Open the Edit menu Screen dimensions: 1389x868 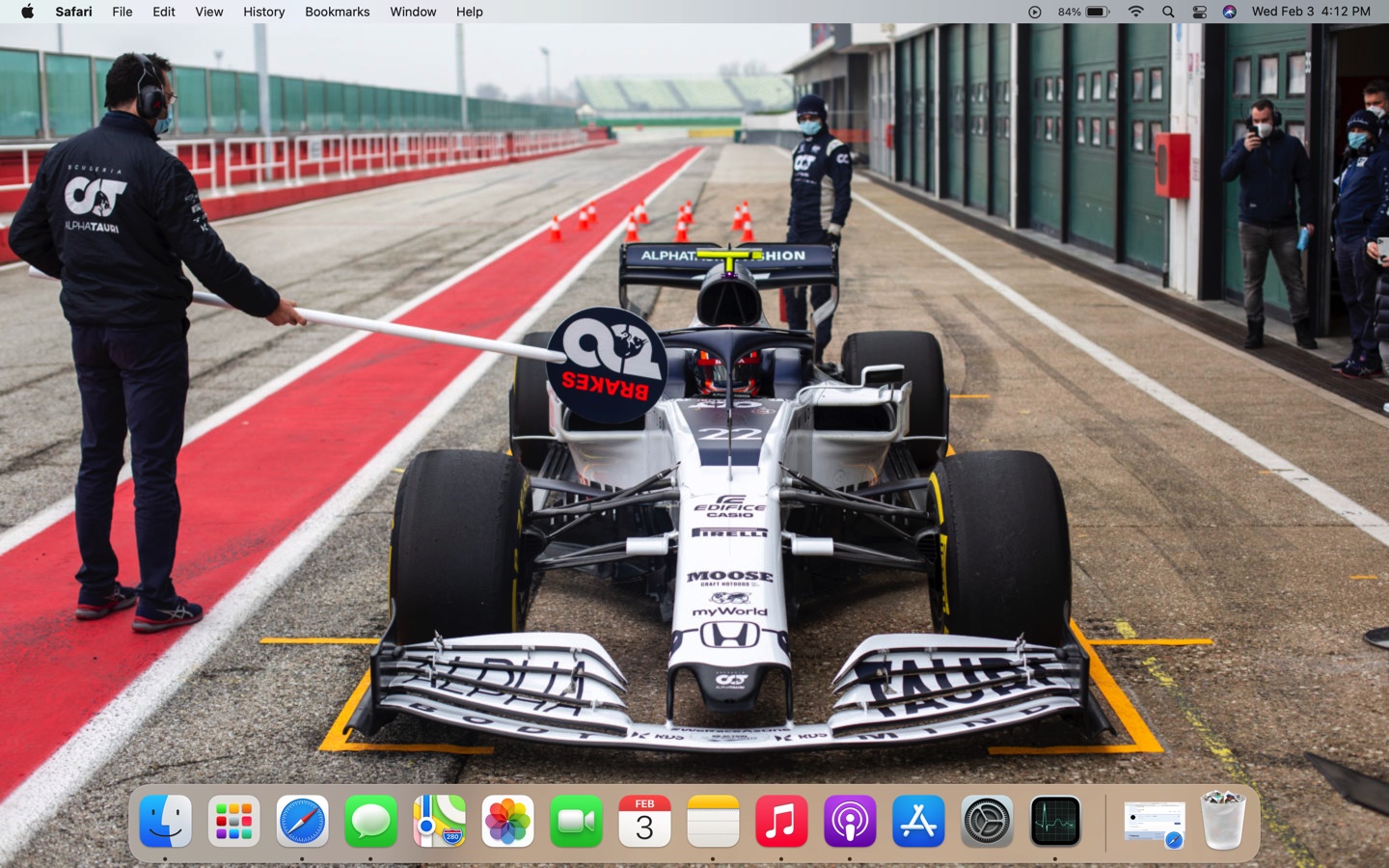[x=164, y=12]
